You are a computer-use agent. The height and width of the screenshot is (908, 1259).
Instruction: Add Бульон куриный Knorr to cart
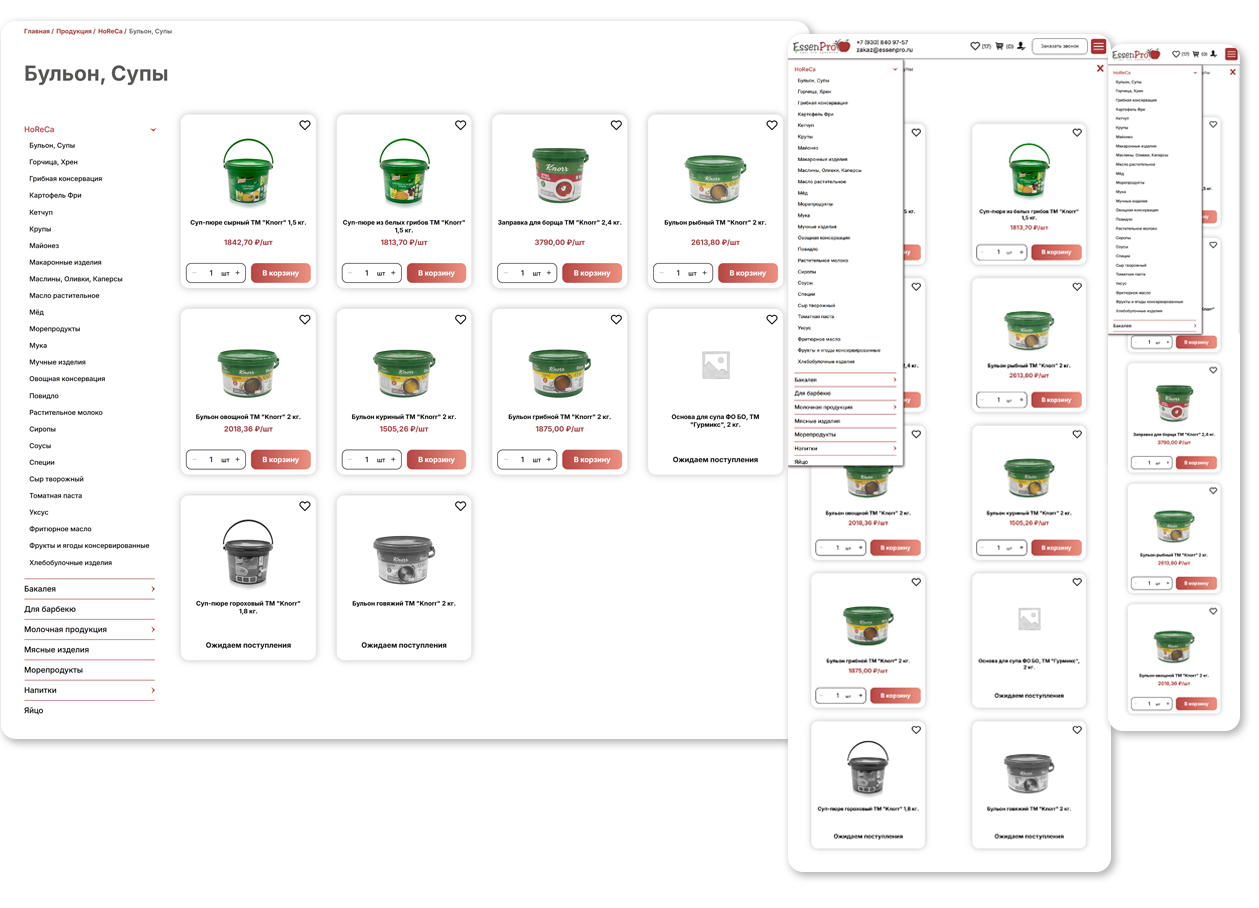tap(436, 460)
